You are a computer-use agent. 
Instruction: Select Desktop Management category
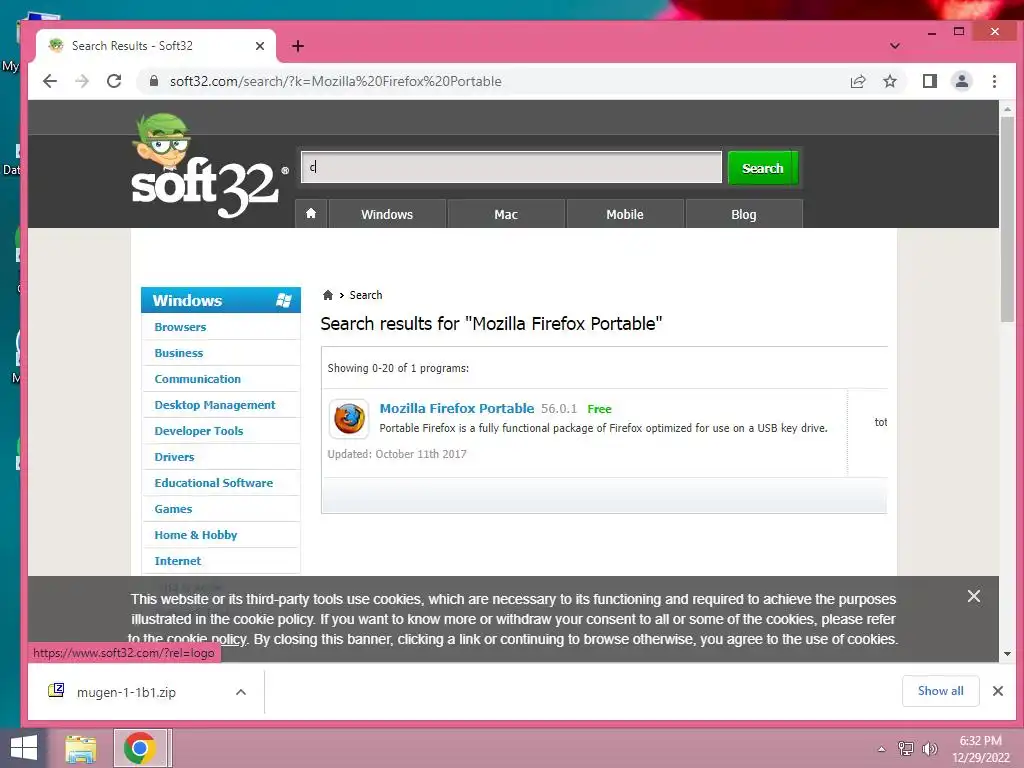tap(215, 405)
